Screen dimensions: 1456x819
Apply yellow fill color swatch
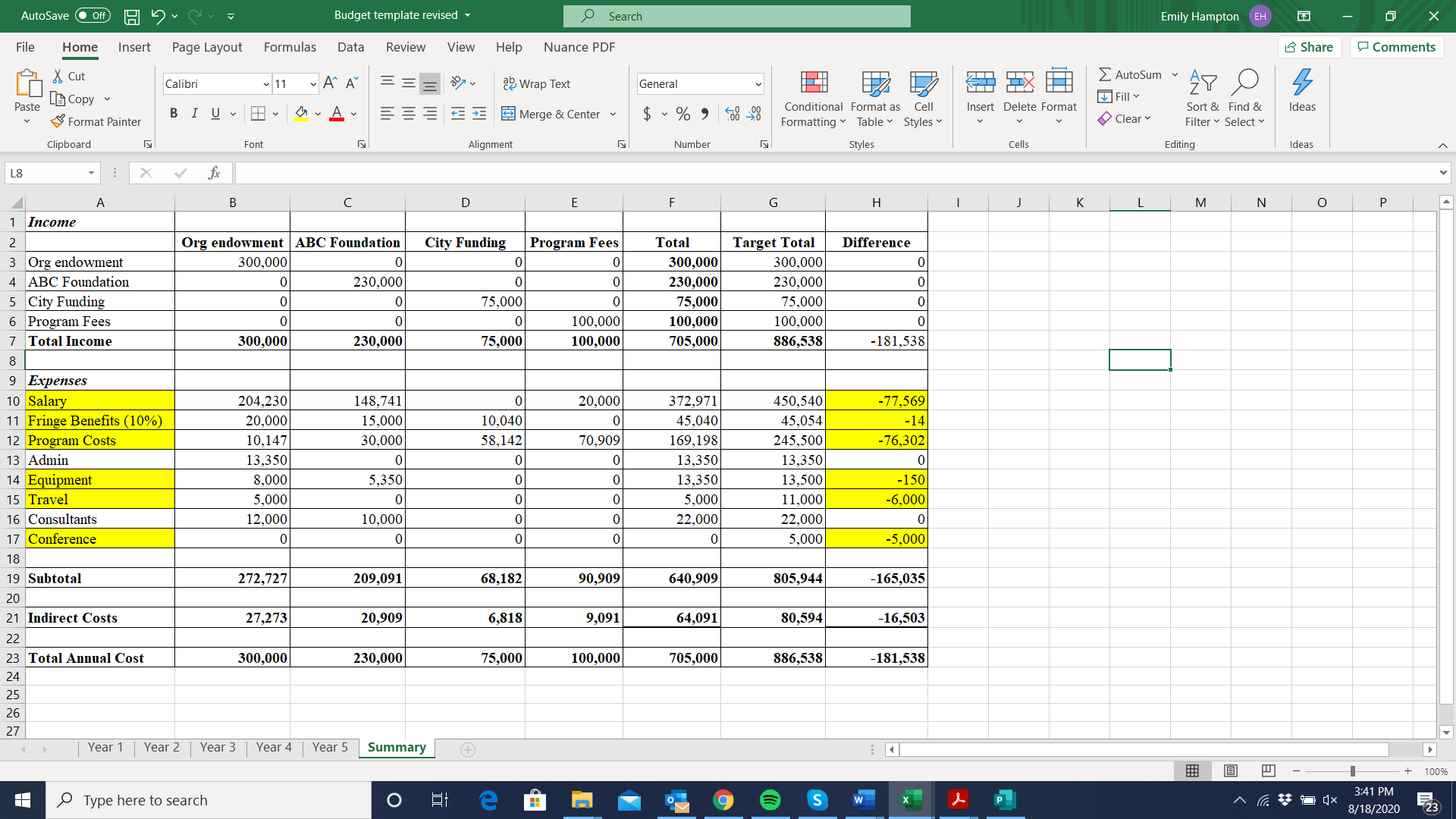302,114
